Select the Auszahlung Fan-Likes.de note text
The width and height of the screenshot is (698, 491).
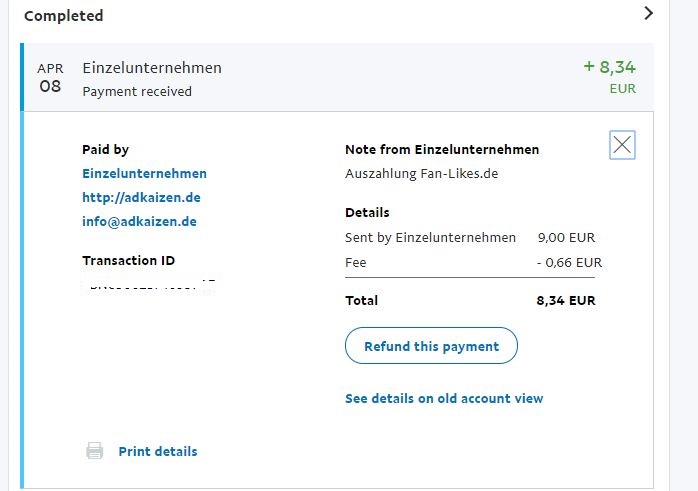tap(421, 173)
